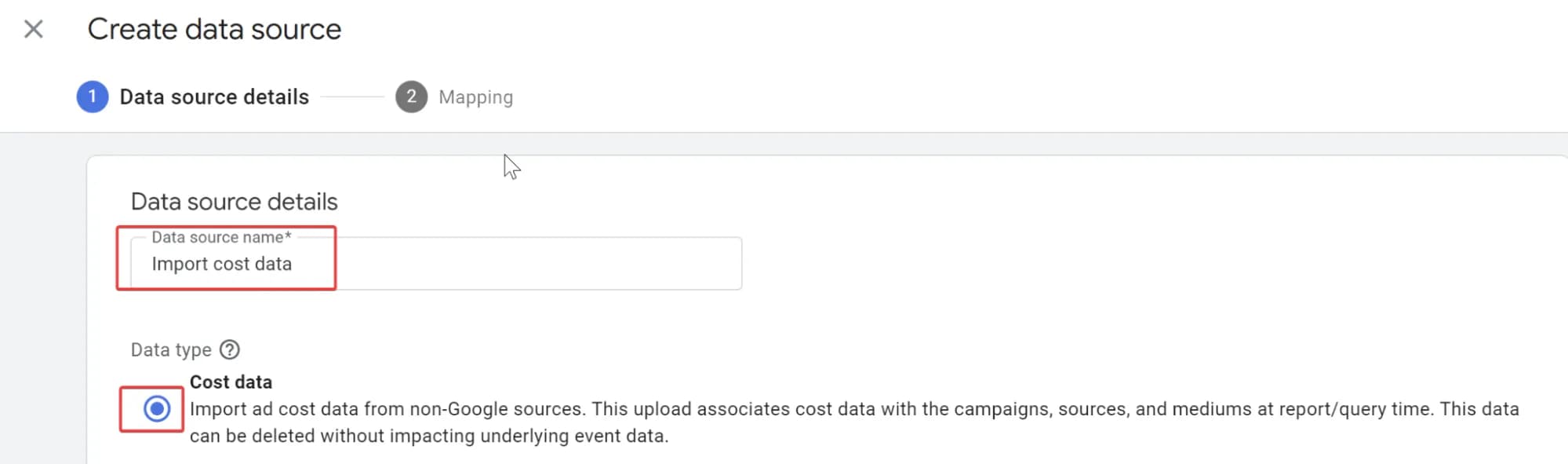1568x464 pixels.
Task: Click the bold Cost data option label
Action: [x=231, y=382]
